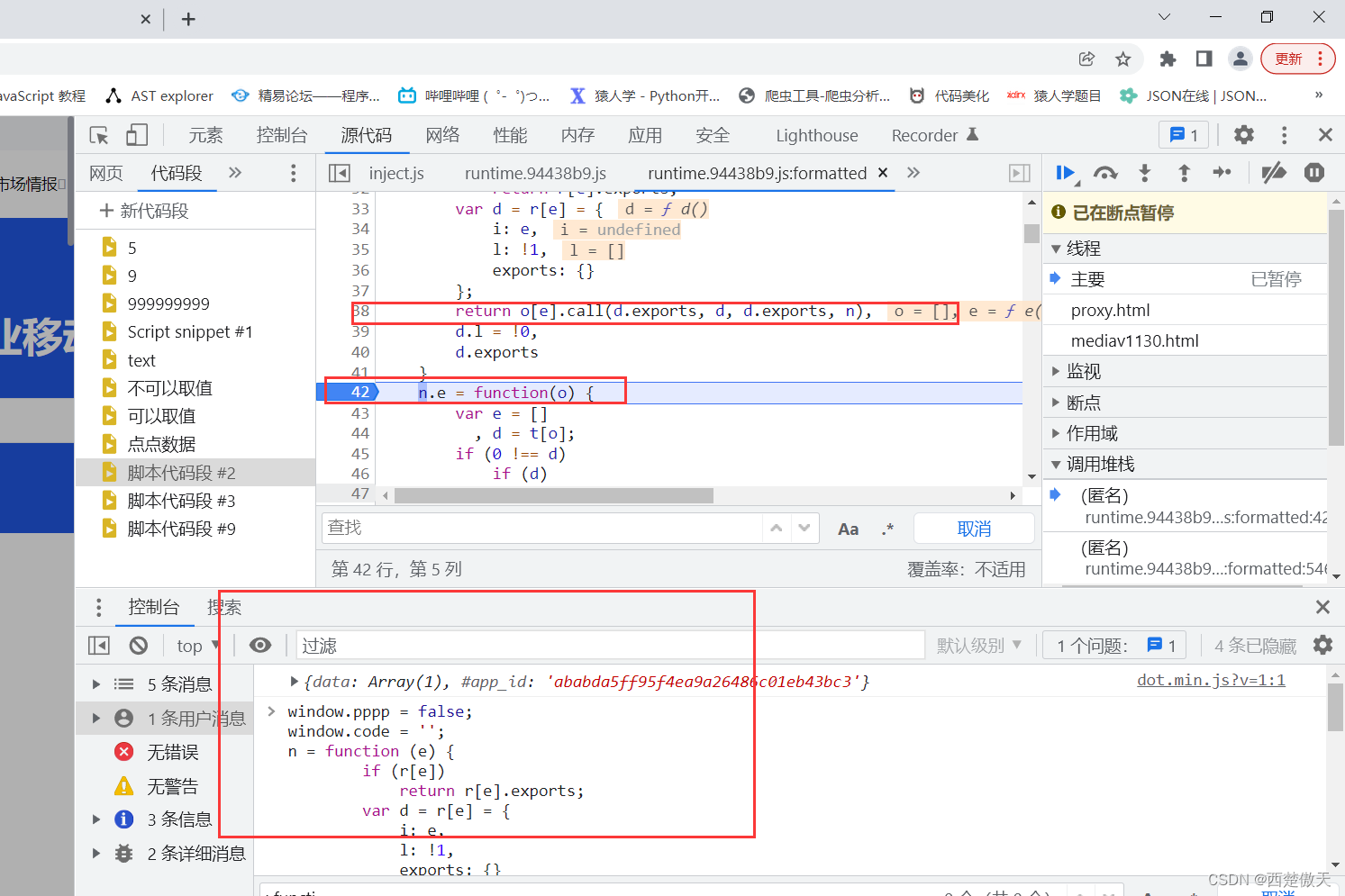Open DevTools more options menu

pyautogui.click(x=1284, y=135)
